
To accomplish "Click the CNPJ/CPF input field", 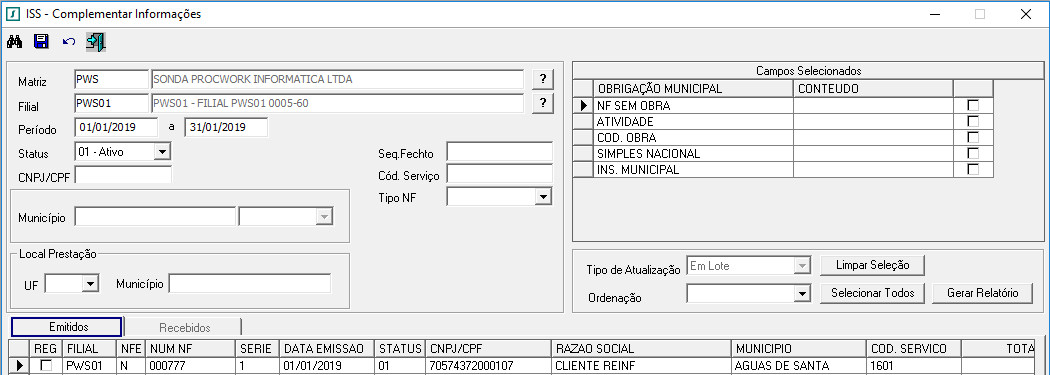I will pyautogui.click(x=123, y=175).
